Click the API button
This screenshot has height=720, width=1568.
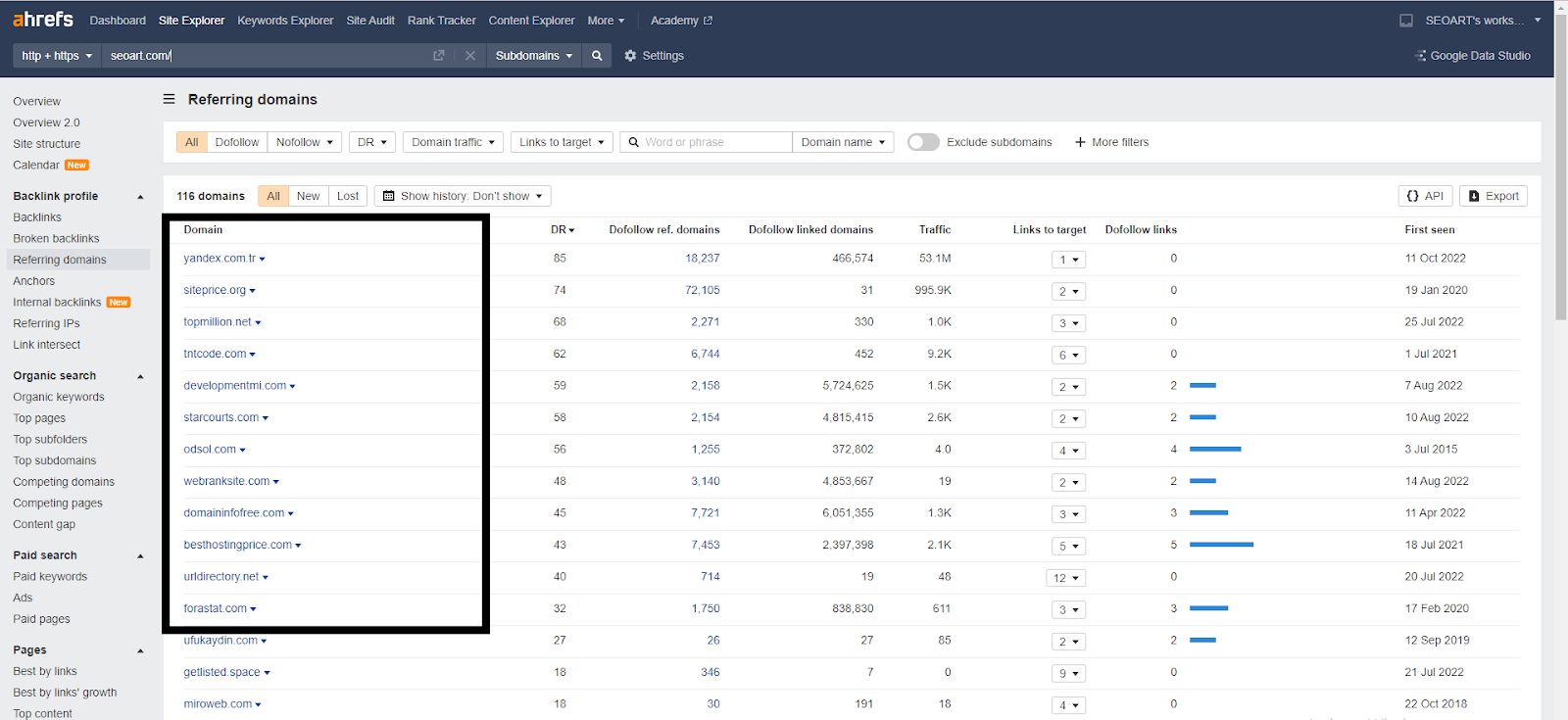1425,196
